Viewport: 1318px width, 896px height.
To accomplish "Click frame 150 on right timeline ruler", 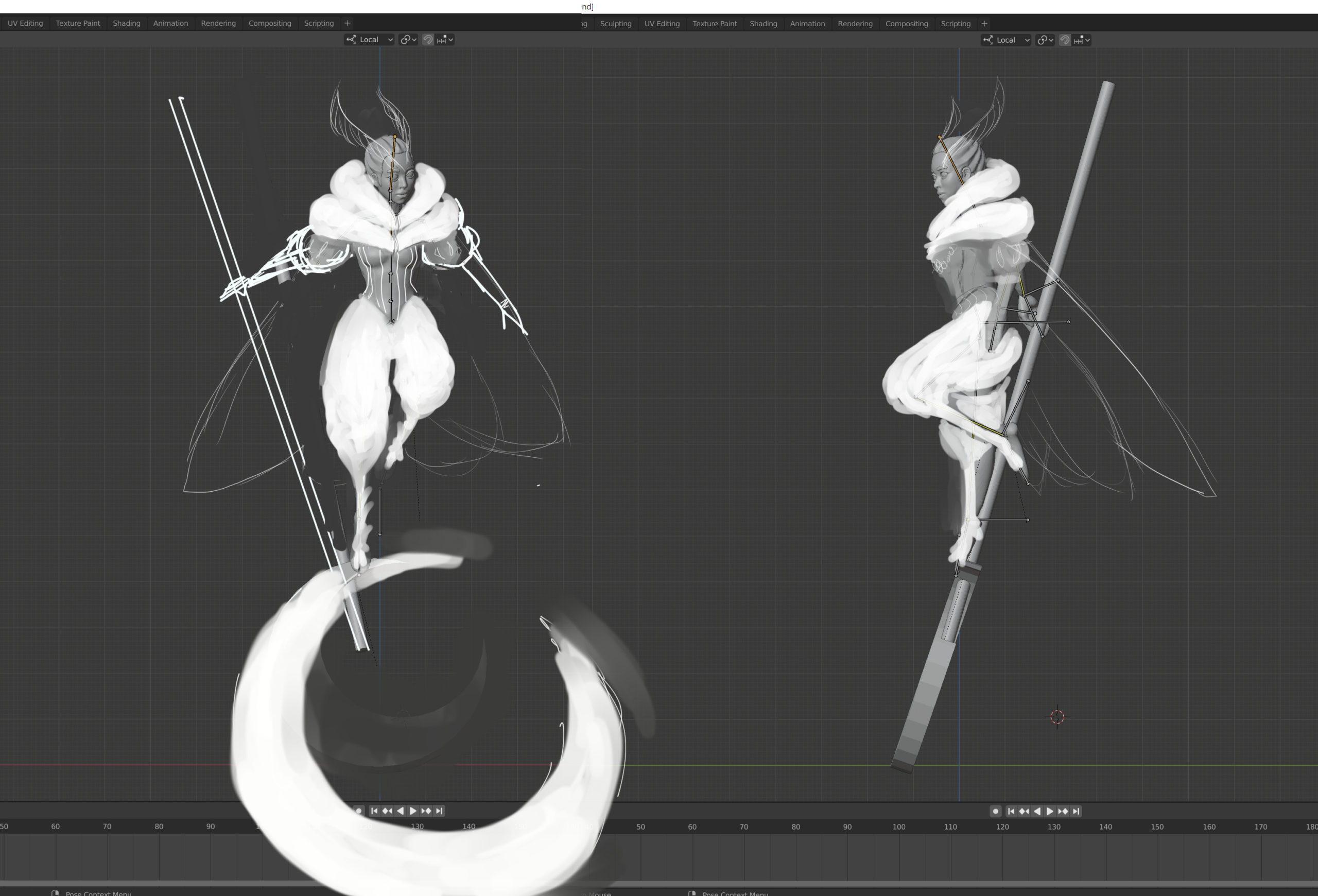I will pyautogui.click(x=1157, y=827).
